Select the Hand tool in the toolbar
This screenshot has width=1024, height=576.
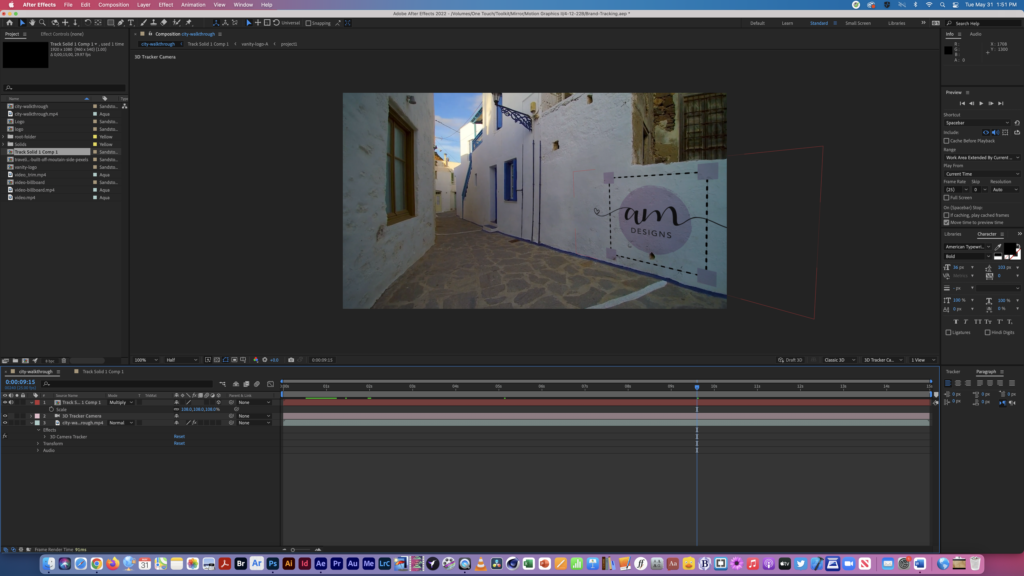[x=32, y=23]
